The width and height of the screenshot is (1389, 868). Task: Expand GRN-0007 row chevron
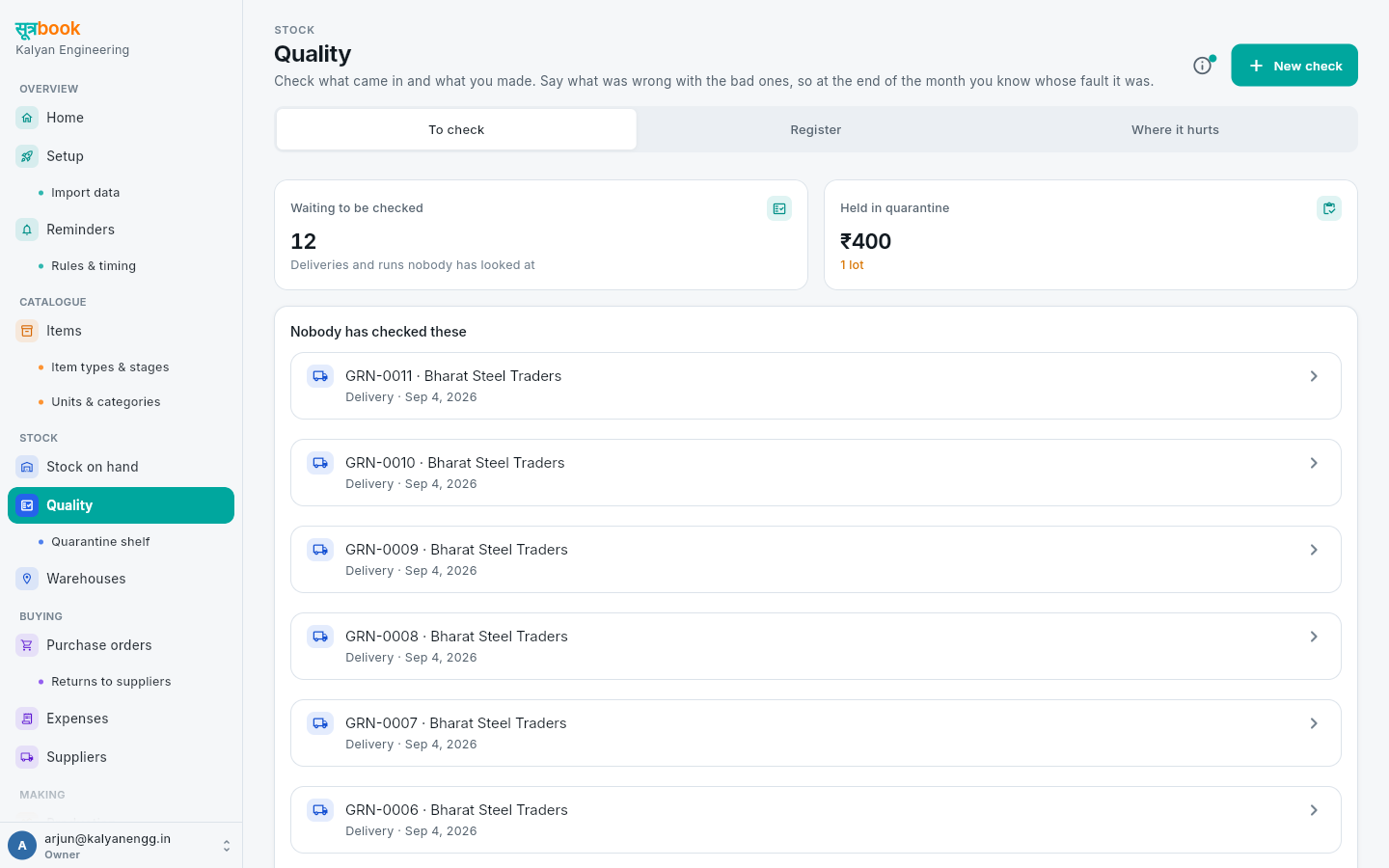tap(1314, 723)
